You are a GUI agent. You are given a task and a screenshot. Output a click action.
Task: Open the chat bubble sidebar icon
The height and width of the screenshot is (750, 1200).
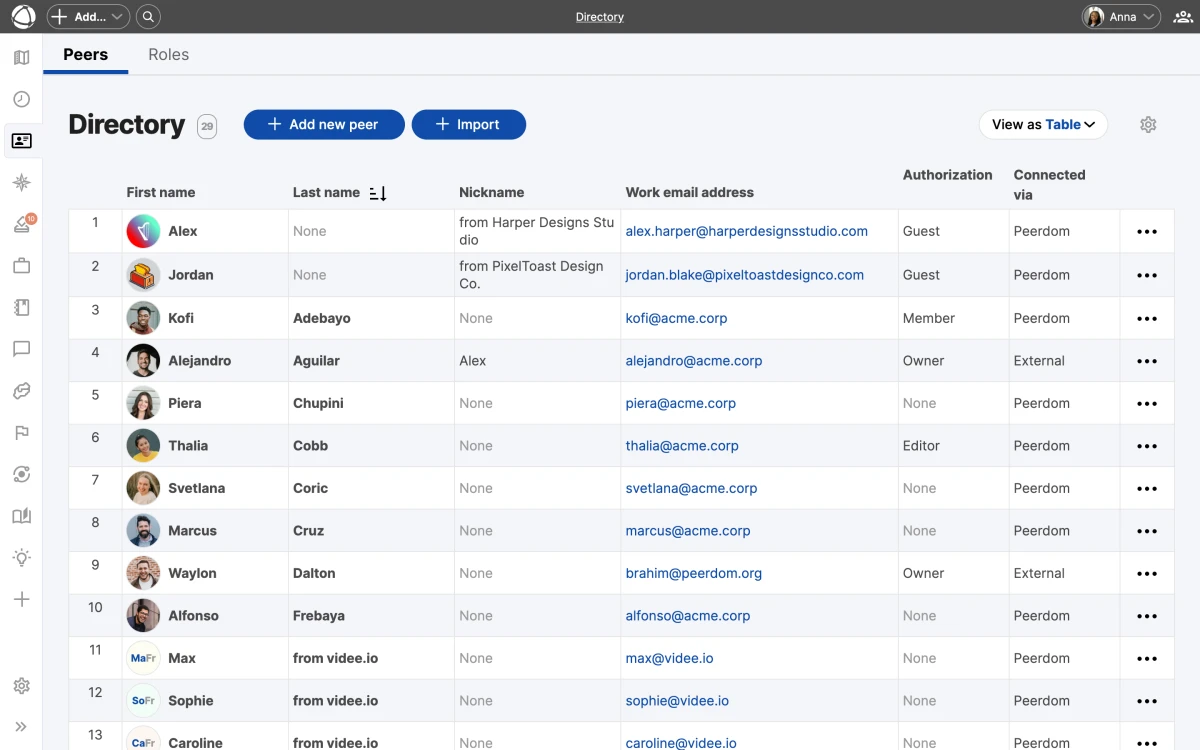click(x=22, y=349)
